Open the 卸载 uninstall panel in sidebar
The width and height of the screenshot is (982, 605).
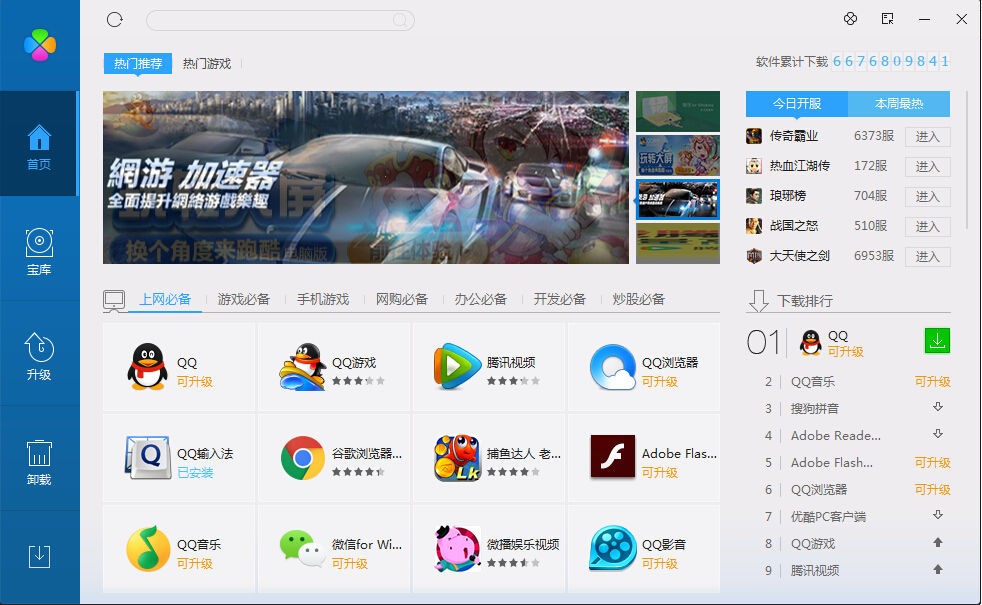click(x=39, y=455)
